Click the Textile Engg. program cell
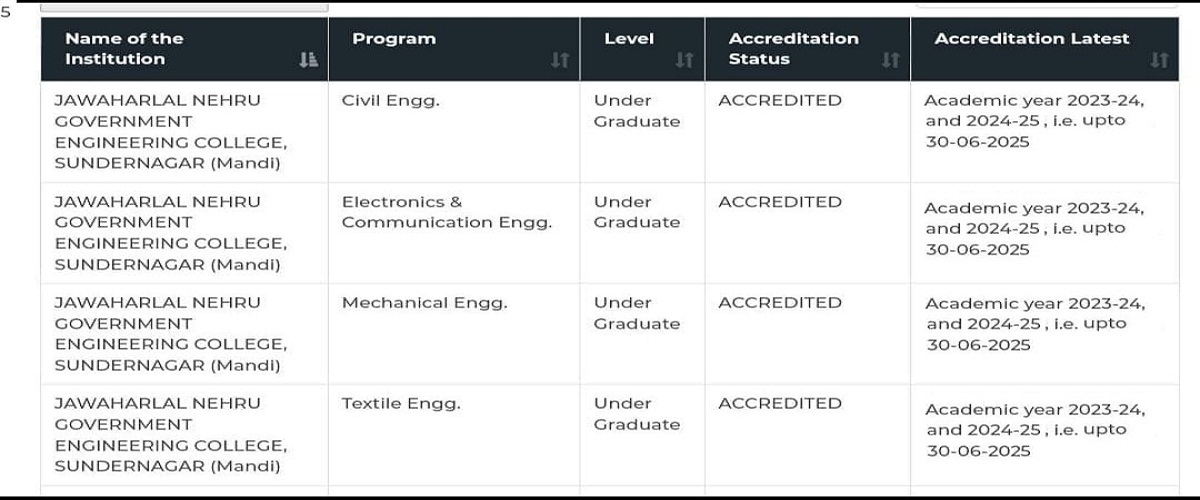1200x500 pixels. (401, 403)
